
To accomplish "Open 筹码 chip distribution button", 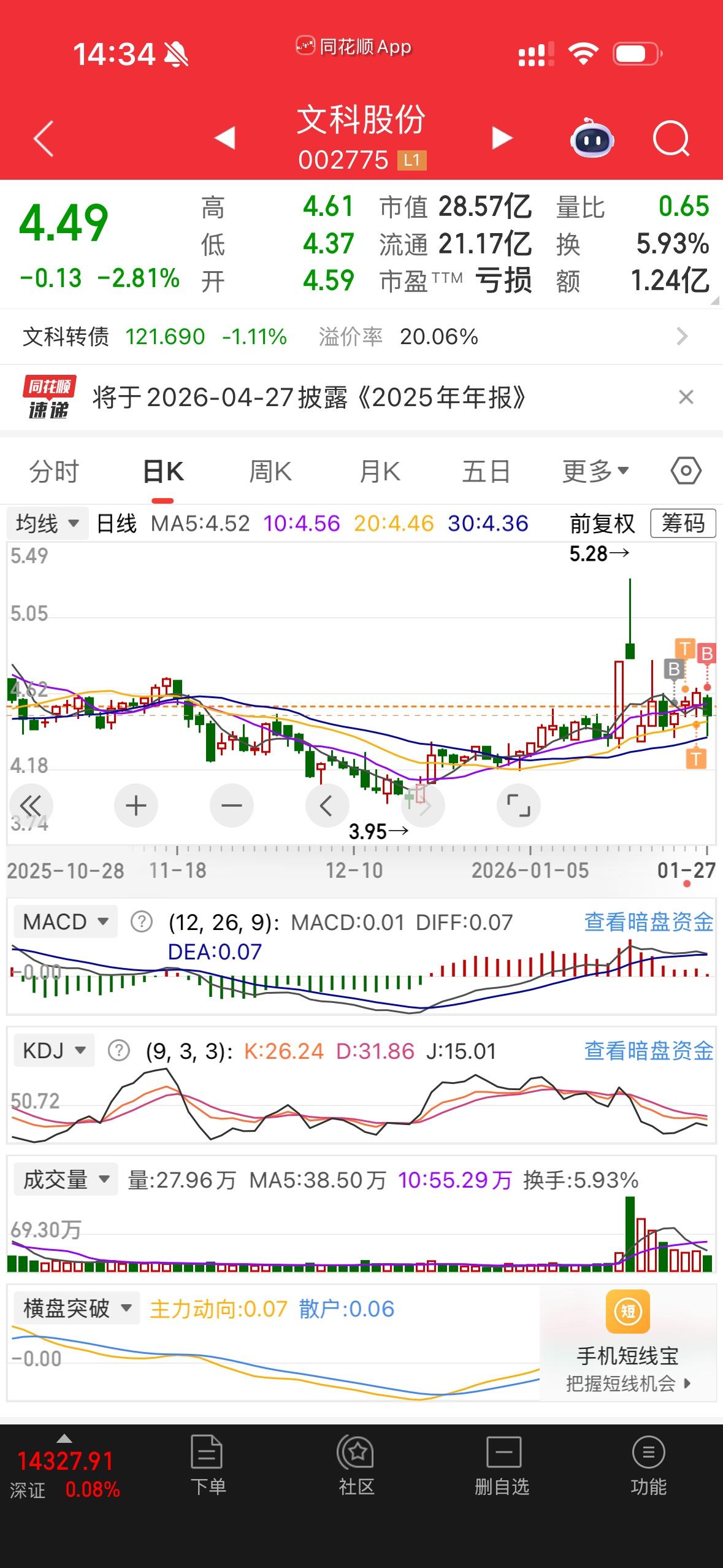I will pyautogui.click(x=683, y=523).
